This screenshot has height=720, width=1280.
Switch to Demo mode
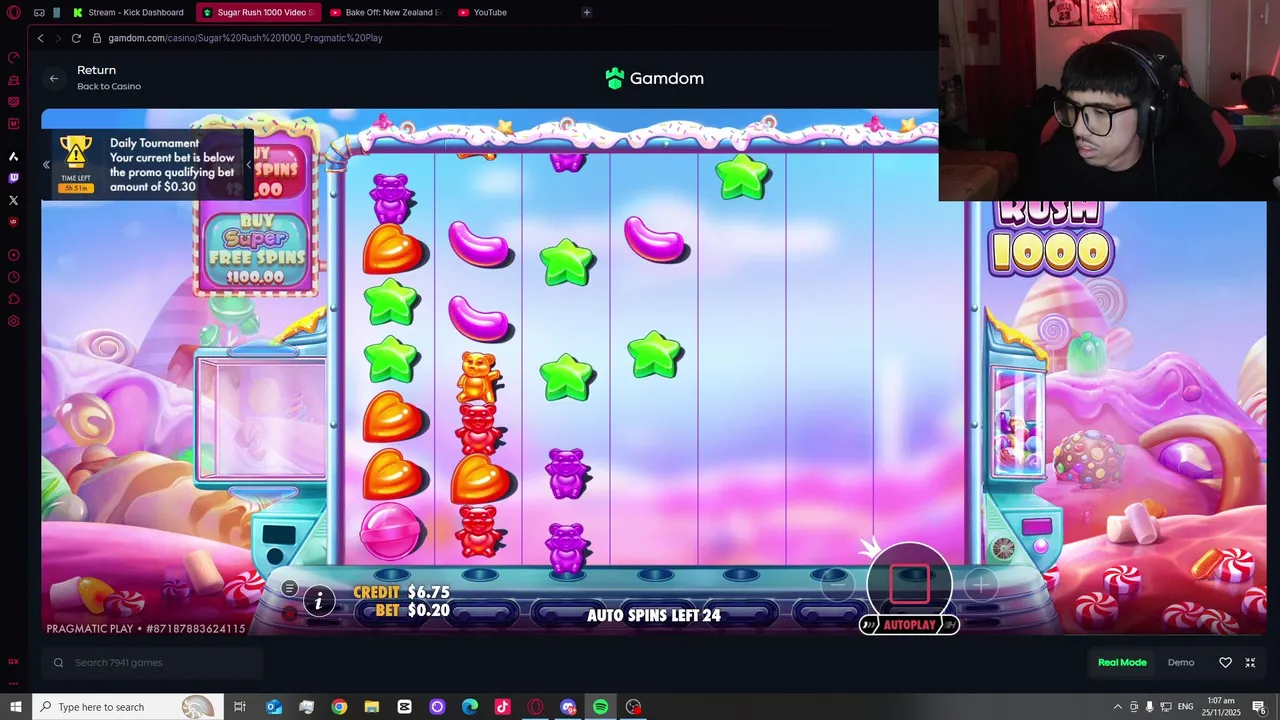click(1181, 662)
